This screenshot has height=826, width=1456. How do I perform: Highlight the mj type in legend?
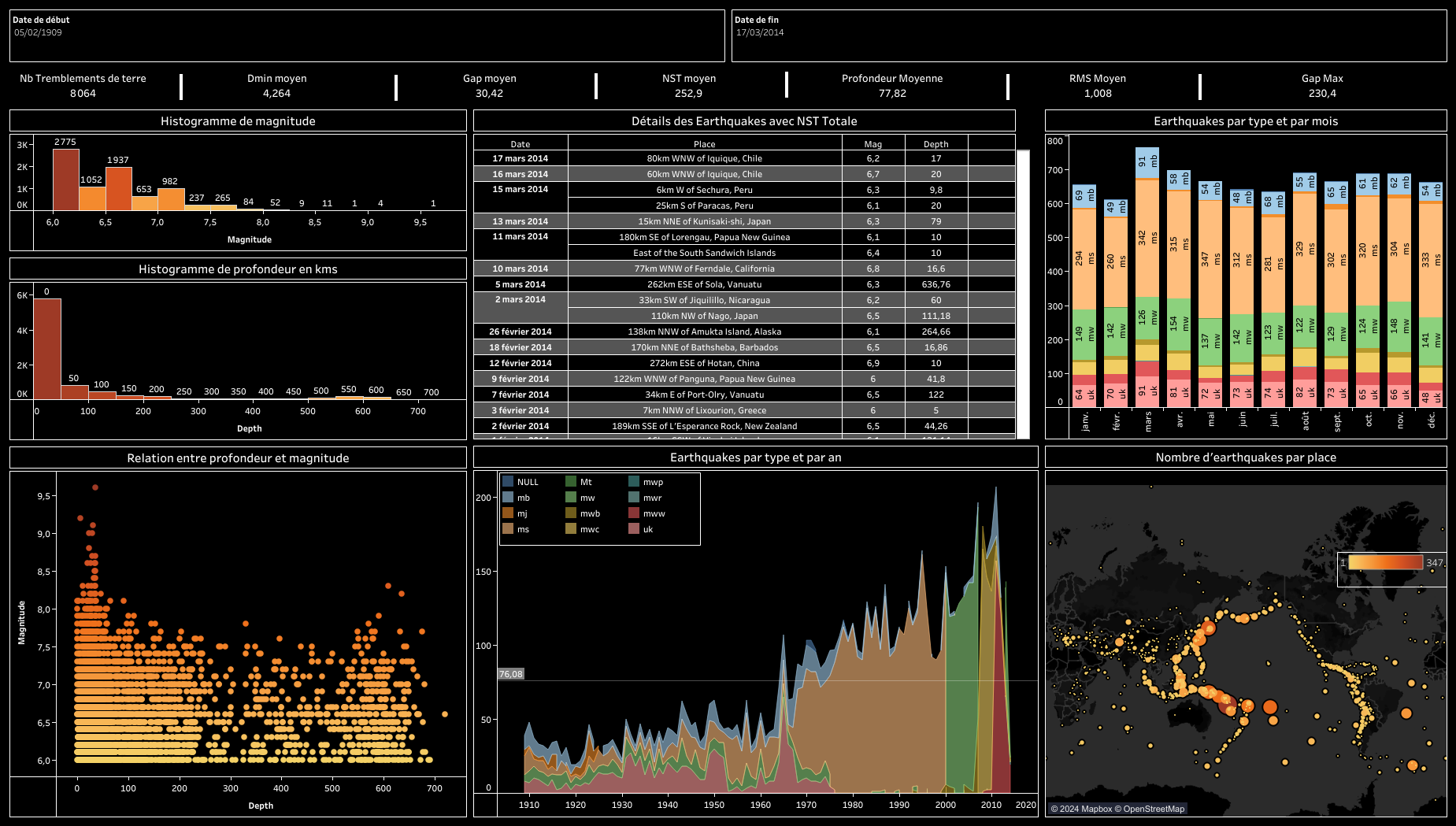pos(516,513)
